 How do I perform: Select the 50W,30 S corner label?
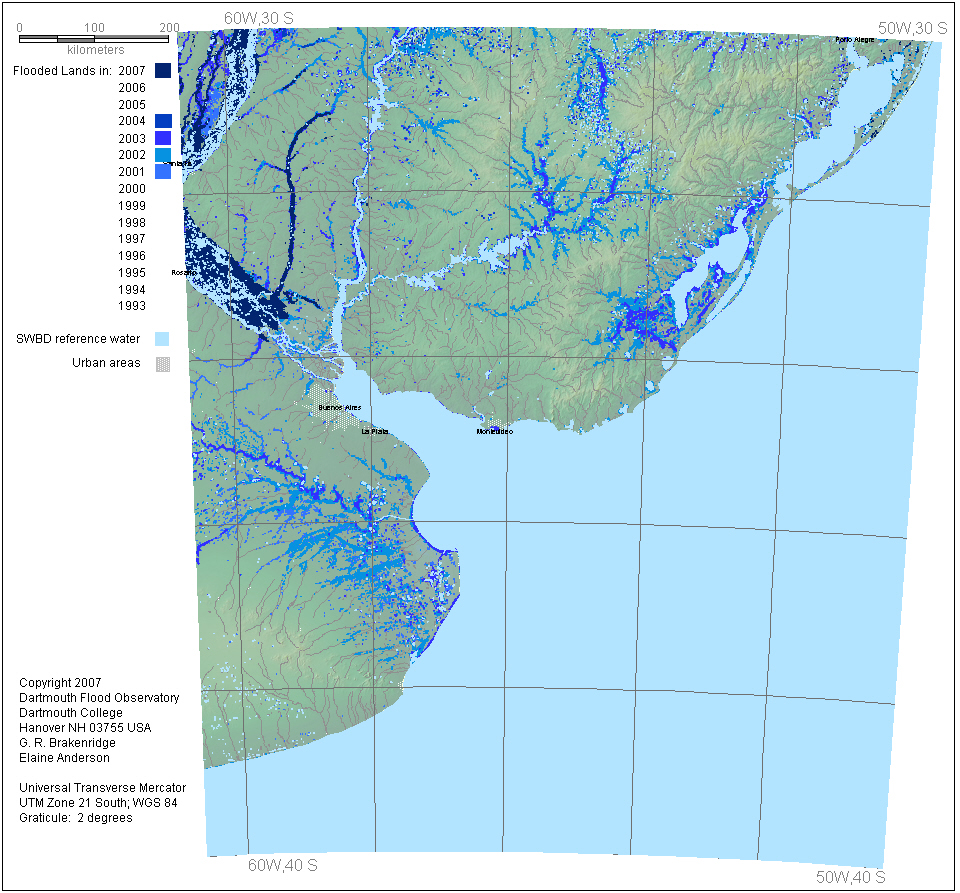click(912, 28)
